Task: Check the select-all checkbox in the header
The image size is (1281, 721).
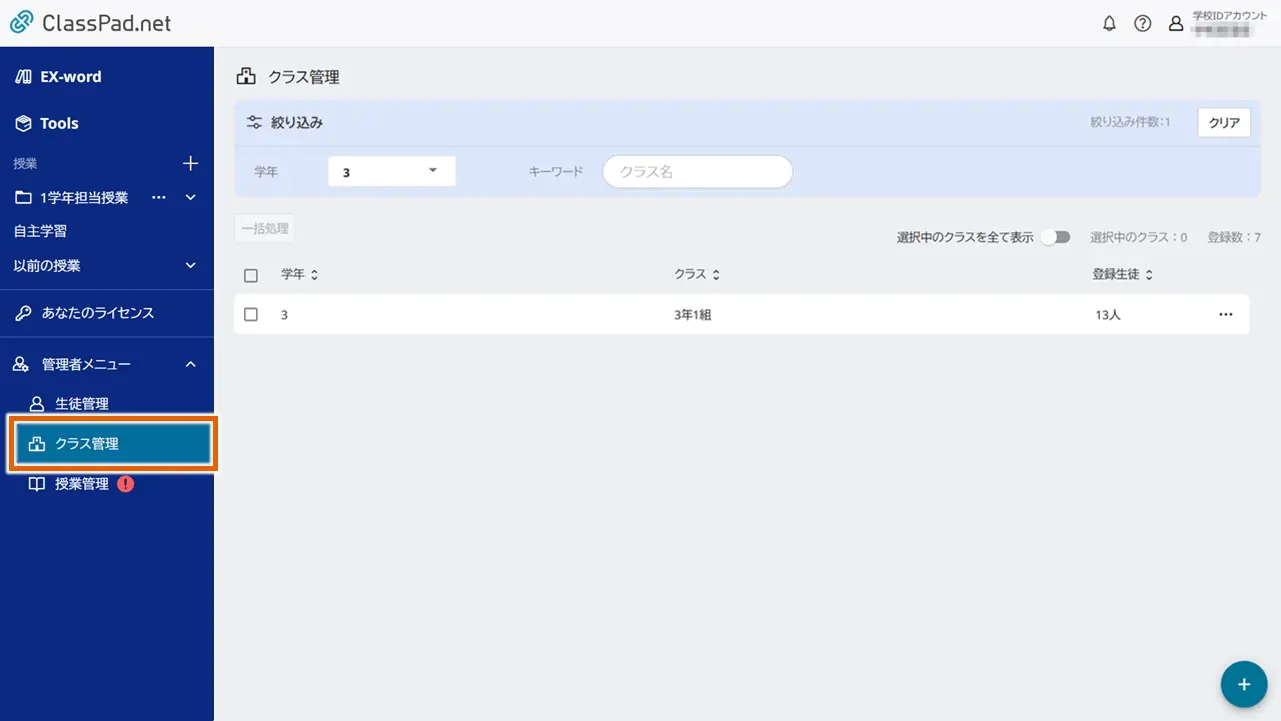Action: point(251,275)
